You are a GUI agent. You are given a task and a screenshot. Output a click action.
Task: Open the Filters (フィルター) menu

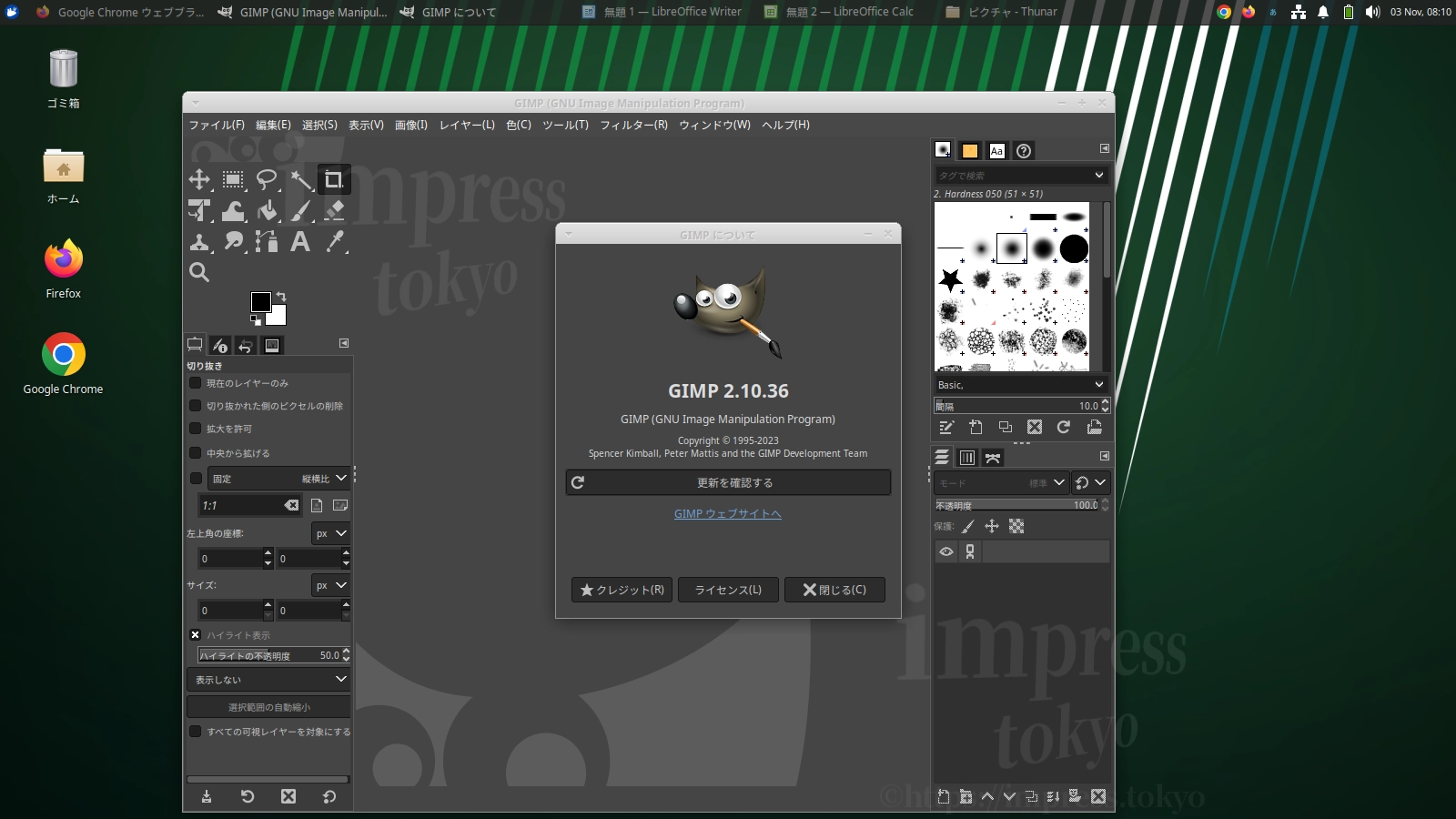(x=633, y=125)
